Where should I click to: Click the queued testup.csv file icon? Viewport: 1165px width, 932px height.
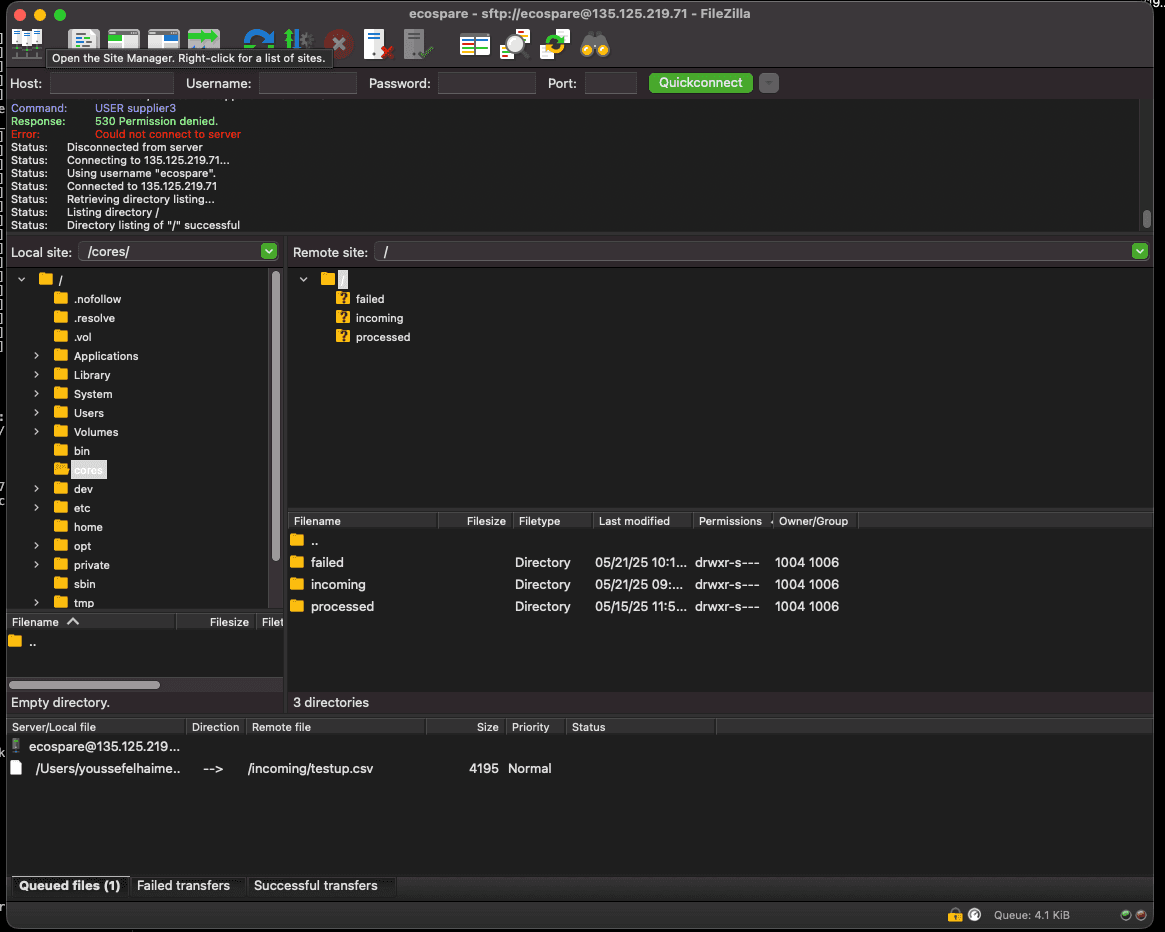pos(16,768)
